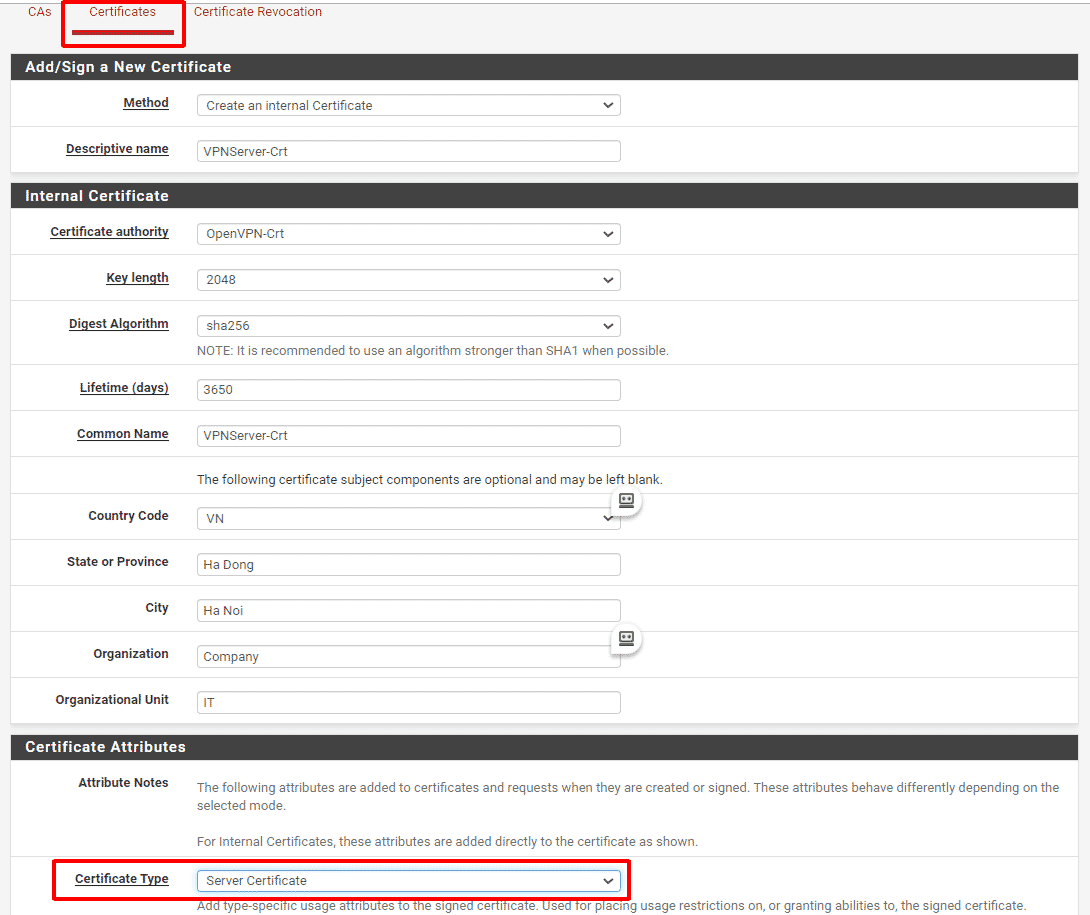This screenshot has width=1090, height=915.
Task: Select the Certificates tab
Action: pyautogui.click(x=123, y=12)
